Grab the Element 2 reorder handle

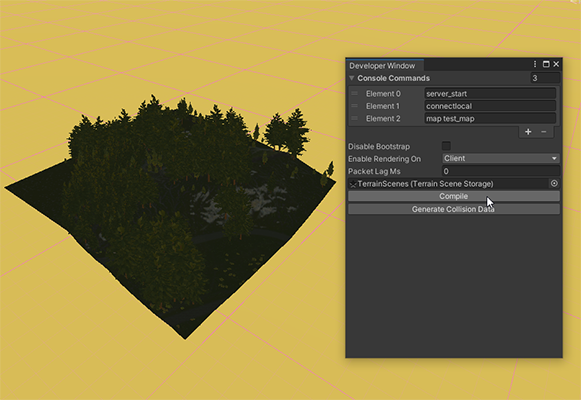355,119
